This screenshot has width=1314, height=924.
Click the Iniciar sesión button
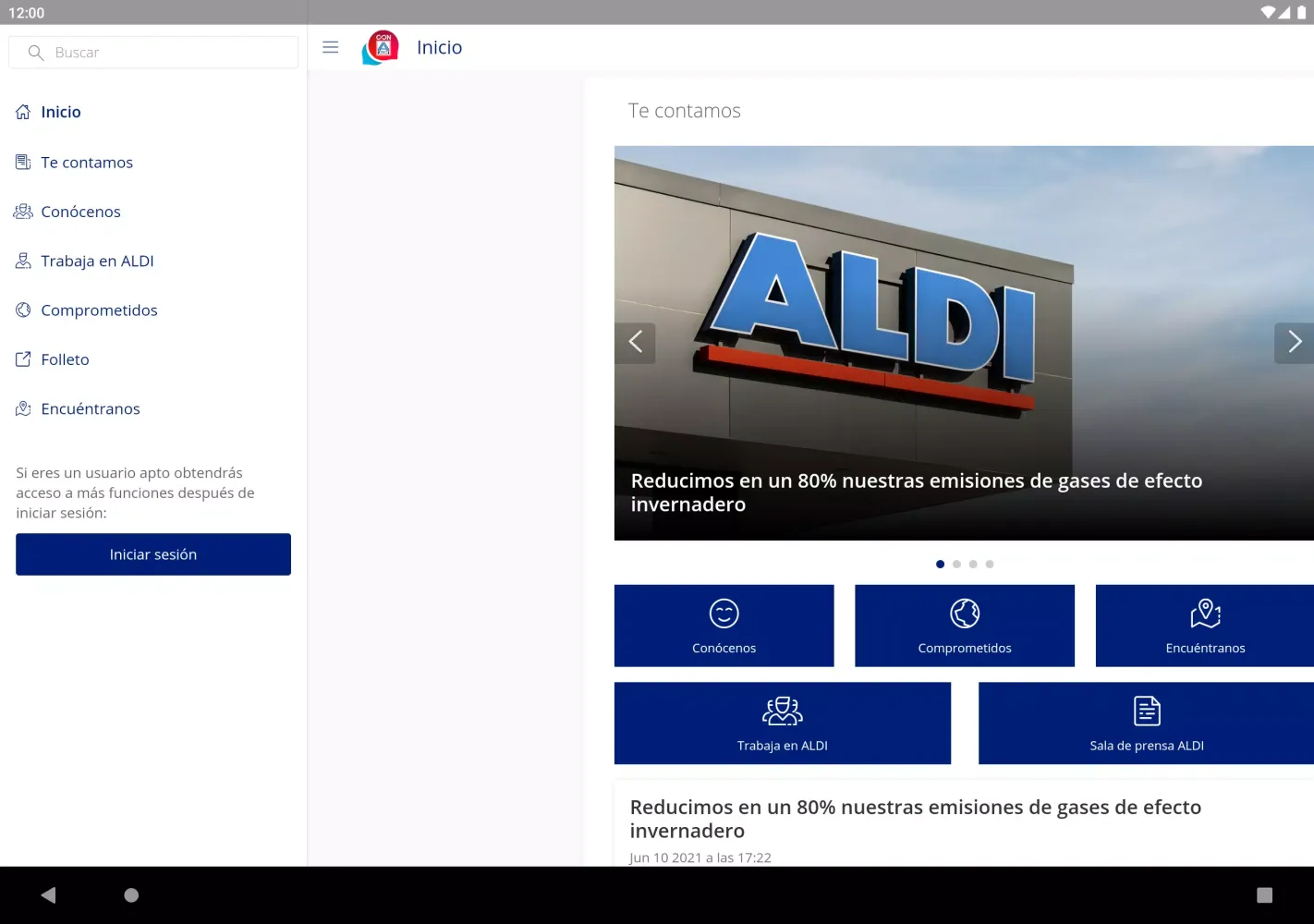click(153, 554)
